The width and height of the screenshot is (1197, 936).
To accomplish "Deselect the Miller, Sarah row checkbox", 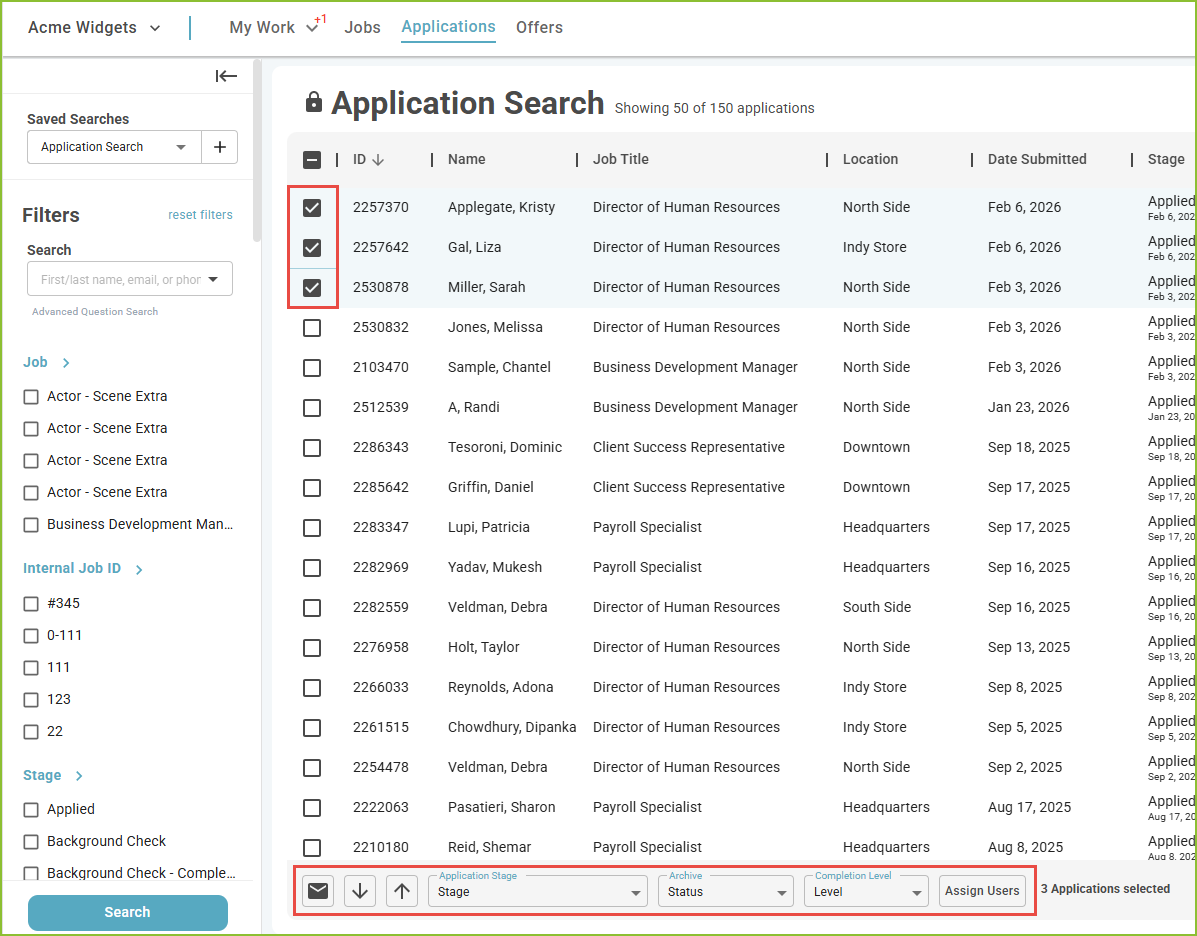I will coord(312,288).
